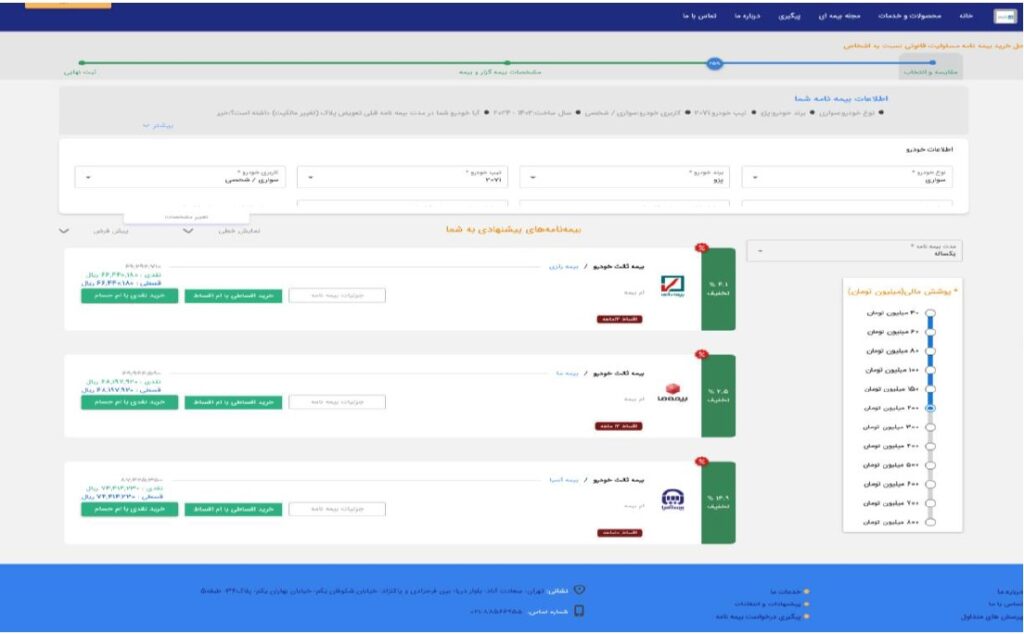Select the 800 million Toman coverage option
Viewport: 1024px width, 634px height.
931,522
